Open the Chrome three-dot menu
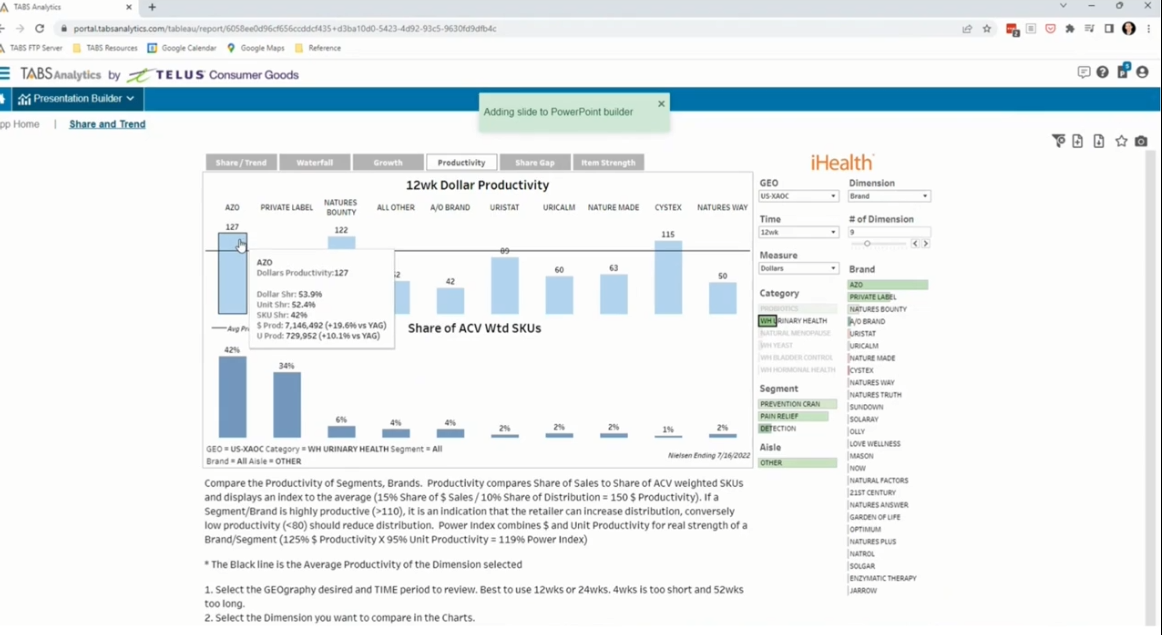The image size is (1162, 635). 1149,29
